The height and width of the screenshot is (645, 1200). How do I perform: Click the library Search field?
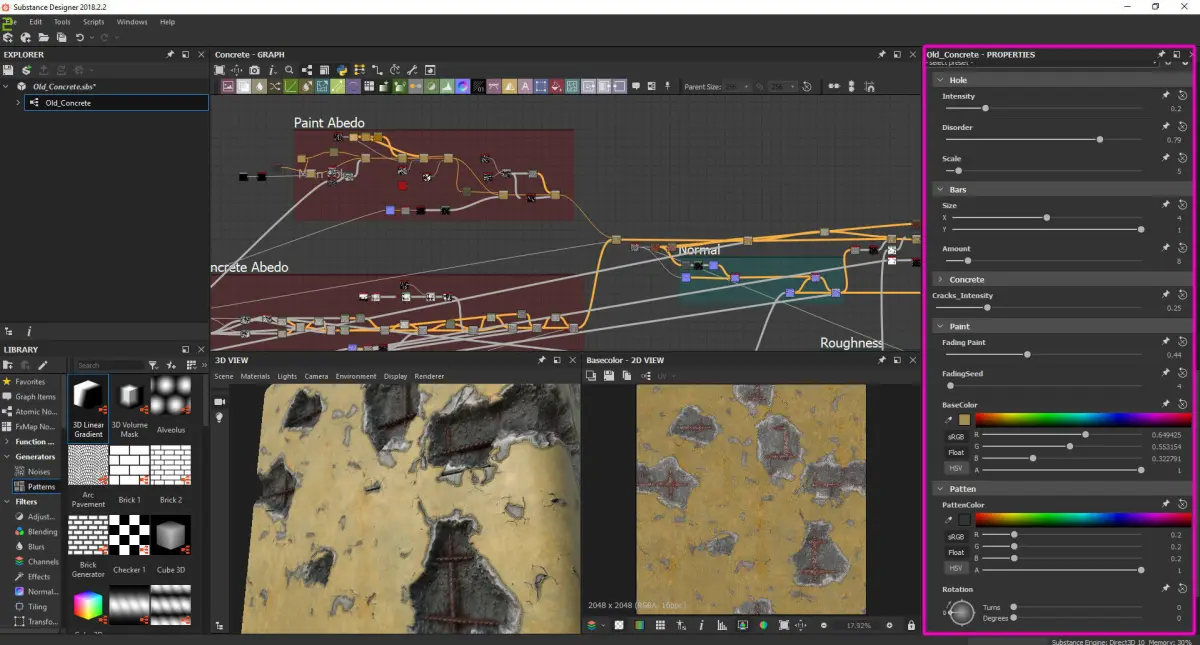[x=109, y=365]
